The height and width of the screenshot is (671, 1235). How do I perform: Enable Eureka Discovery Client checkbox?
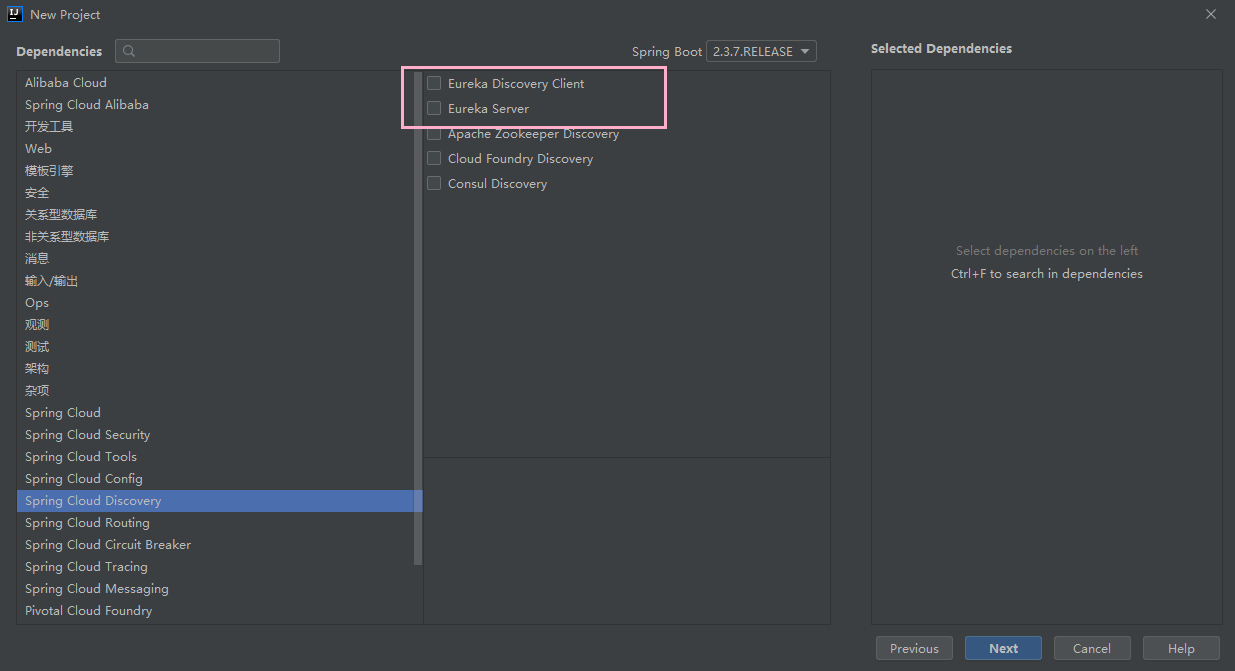tap(434, 83)
